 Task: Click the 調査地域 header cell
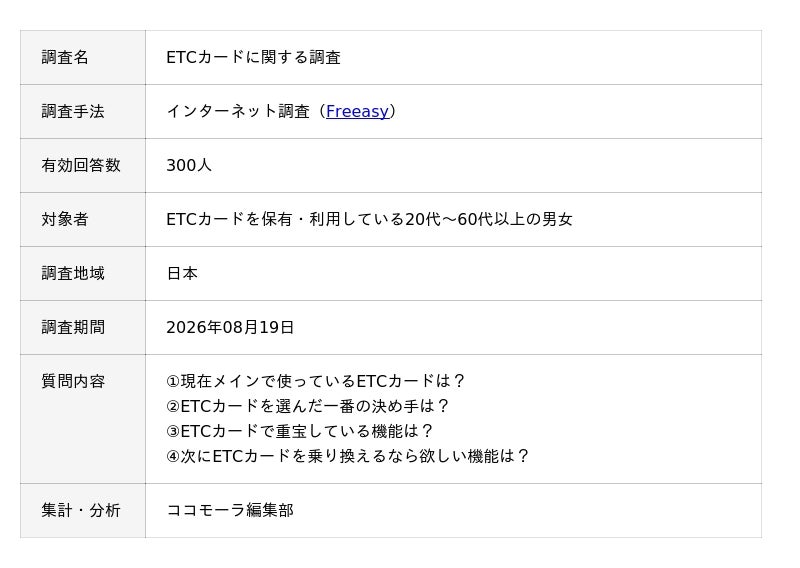[83, 274]
